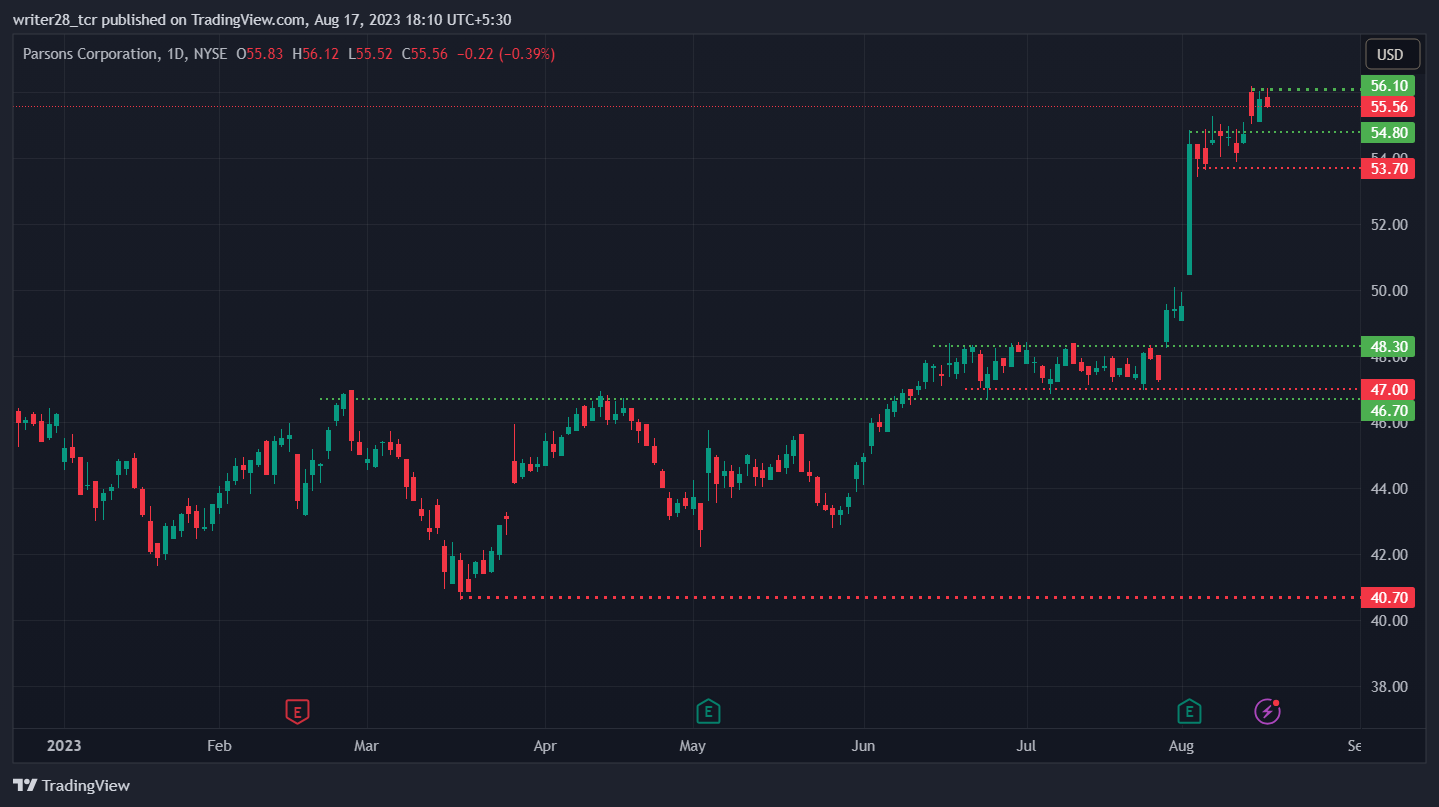Click the 54.80 green price label
Screen dimensions: 1439x807
[x=1389, y=132]
